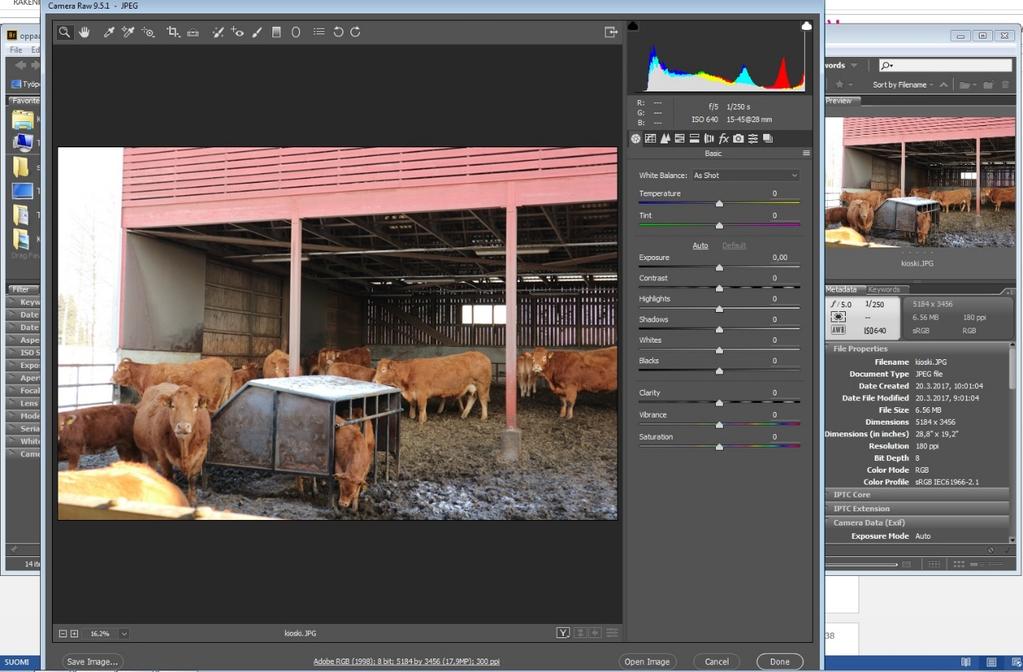Toggle shadow clipping warning in histogram

(x=633, y=26)
